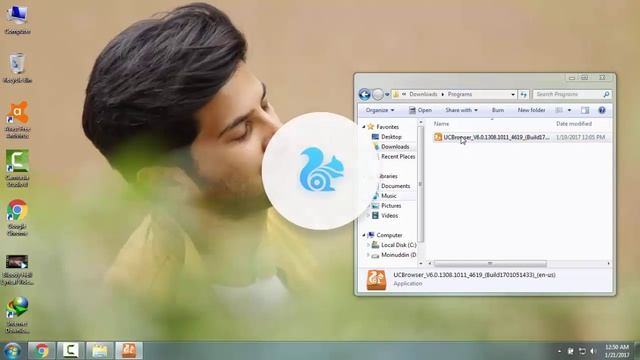The image size is (640, 360).
Task: Open the address bar history dropdown
Action: click(x=513, y=94)
